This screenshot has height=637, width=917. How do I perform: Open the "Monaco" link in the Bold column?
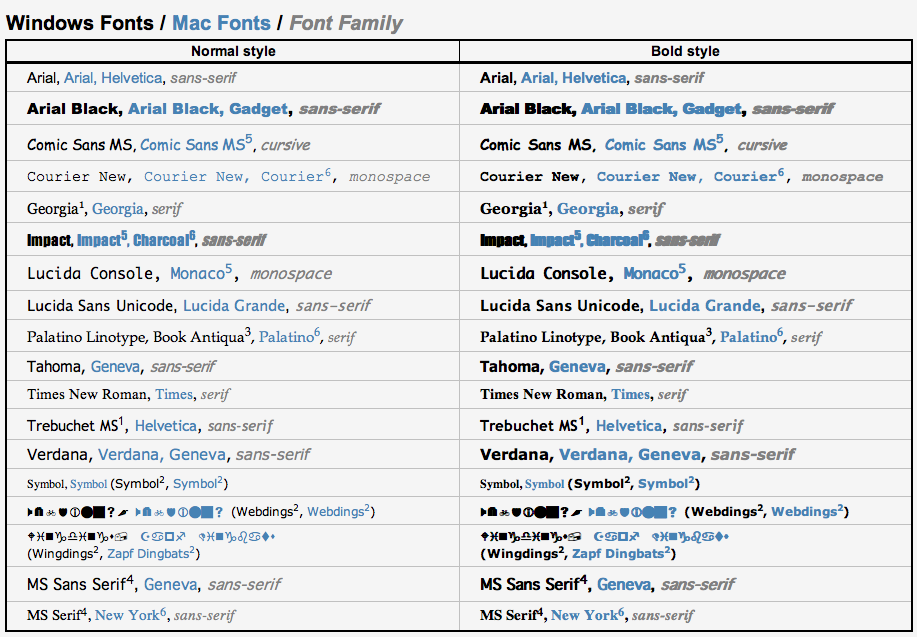[651, 273]
